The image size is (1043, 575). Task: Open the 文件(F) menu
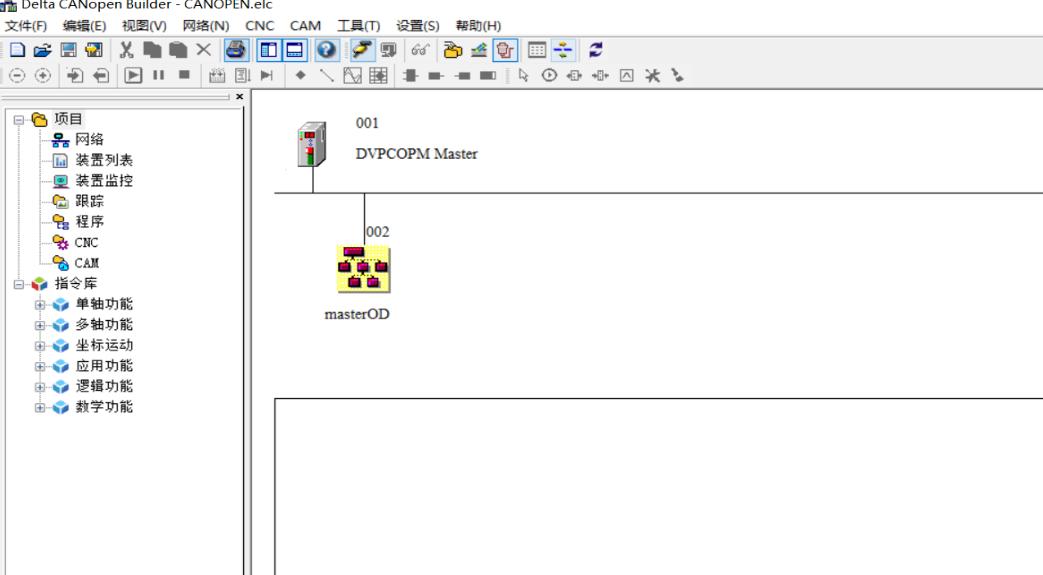click(26, 25)
